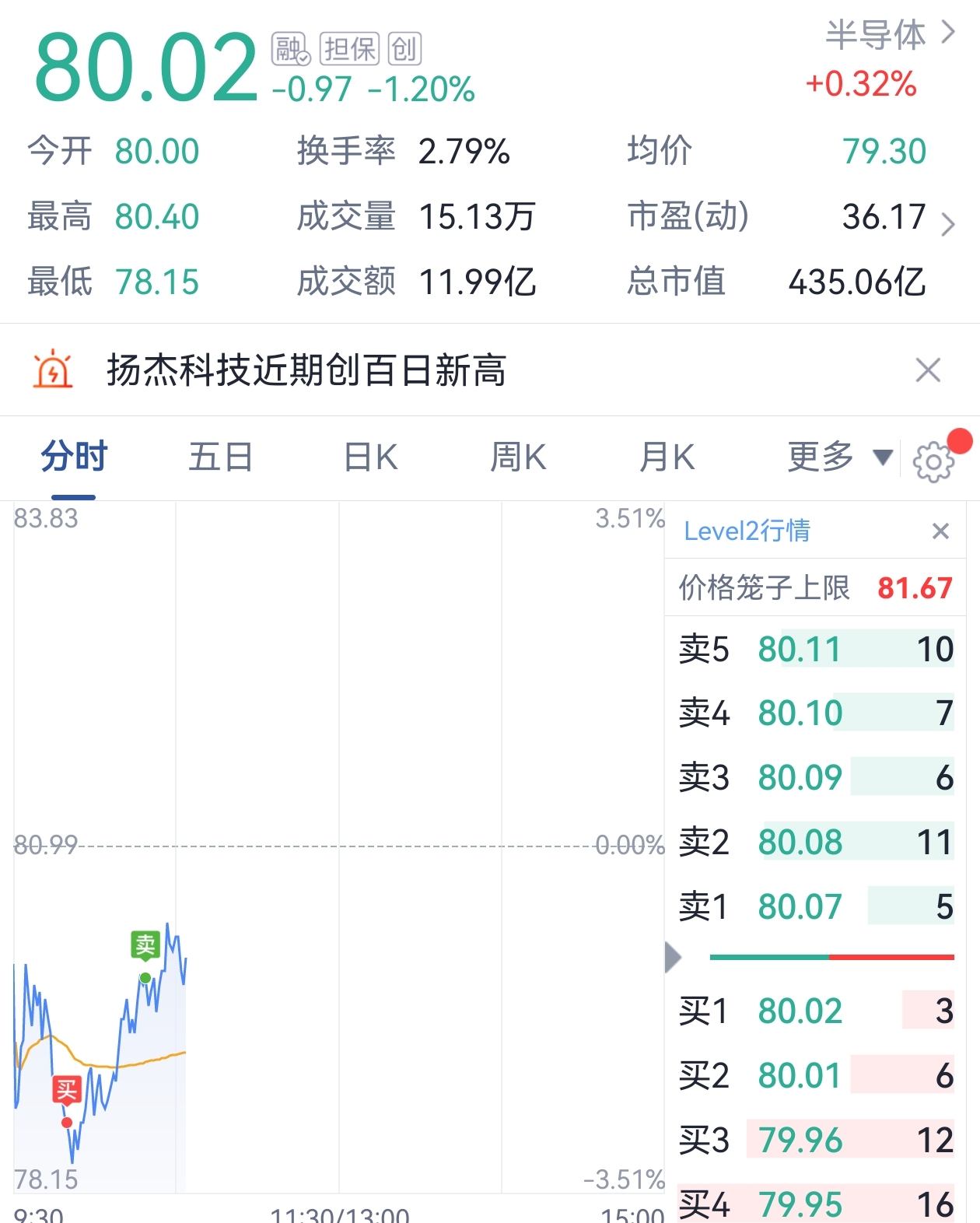The width and height of the screenshot is (980, 1223).
Task: Close the Level2行情 panel
Action: click(x=940, y=531)
